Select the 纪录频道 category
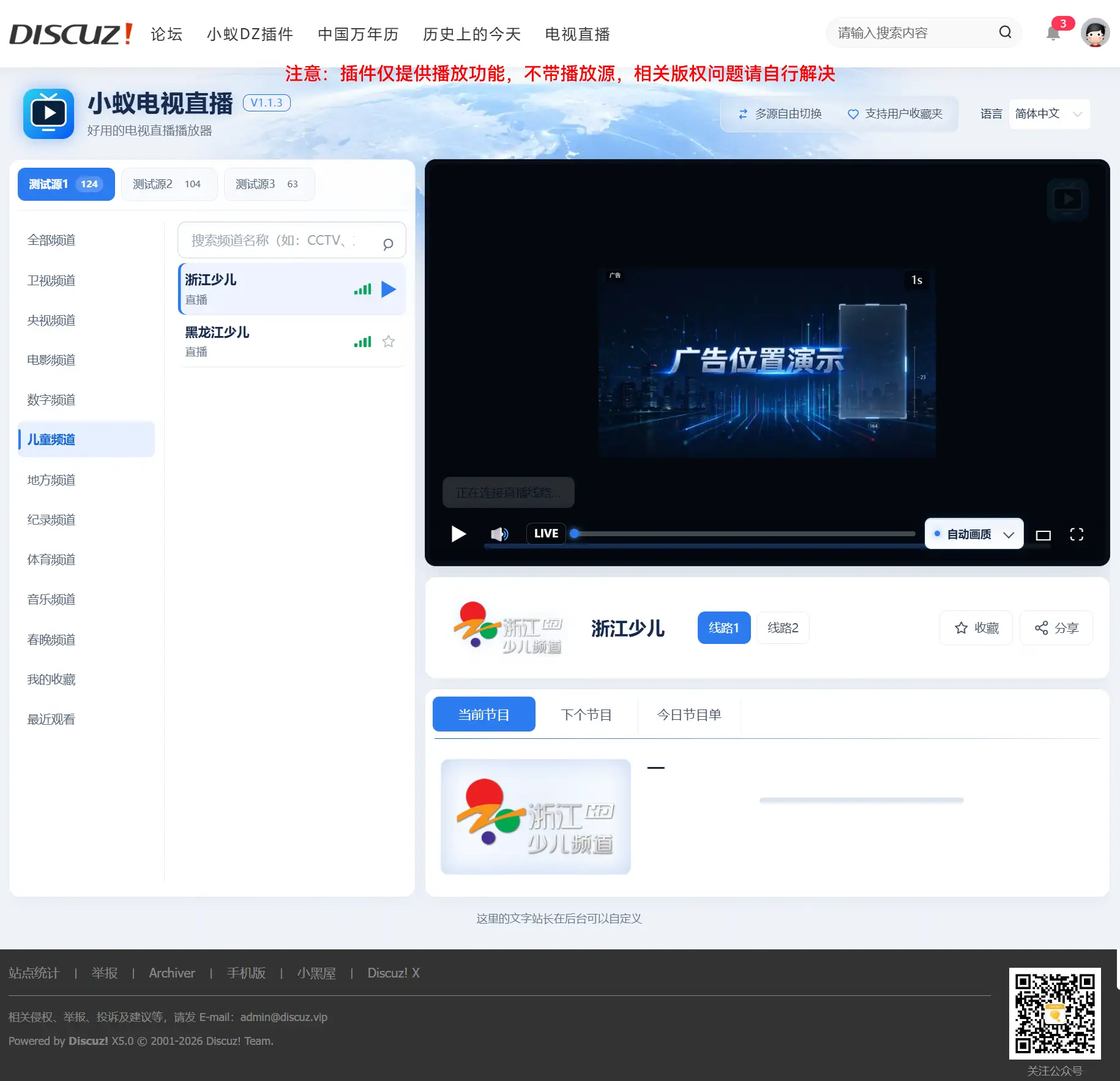The image size is (1120, 1081). 86,520
